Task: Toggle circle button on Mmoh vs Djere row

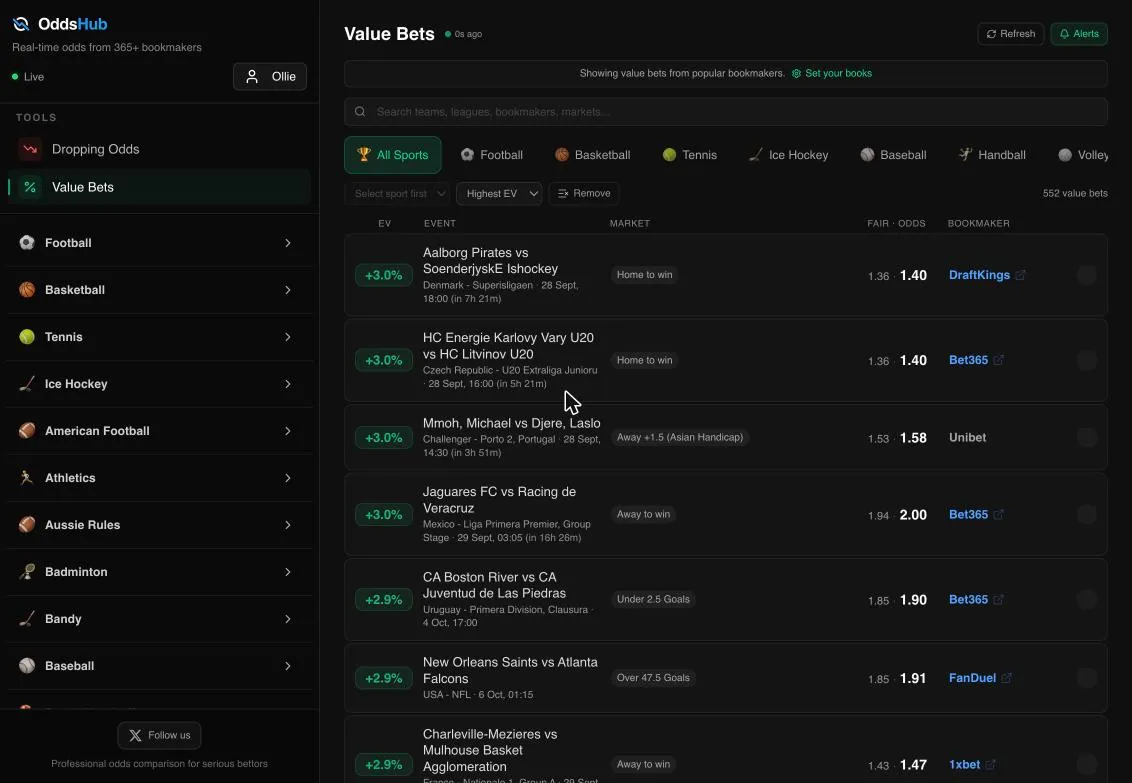Action: [x=1087, y=437]
